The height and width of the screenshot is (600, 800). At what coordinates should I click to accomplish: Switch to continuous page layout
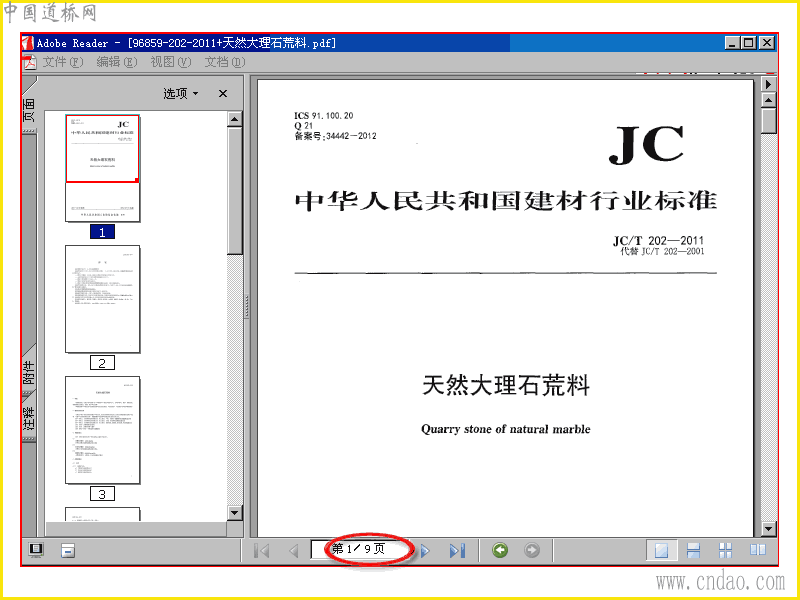pos(693,551)
